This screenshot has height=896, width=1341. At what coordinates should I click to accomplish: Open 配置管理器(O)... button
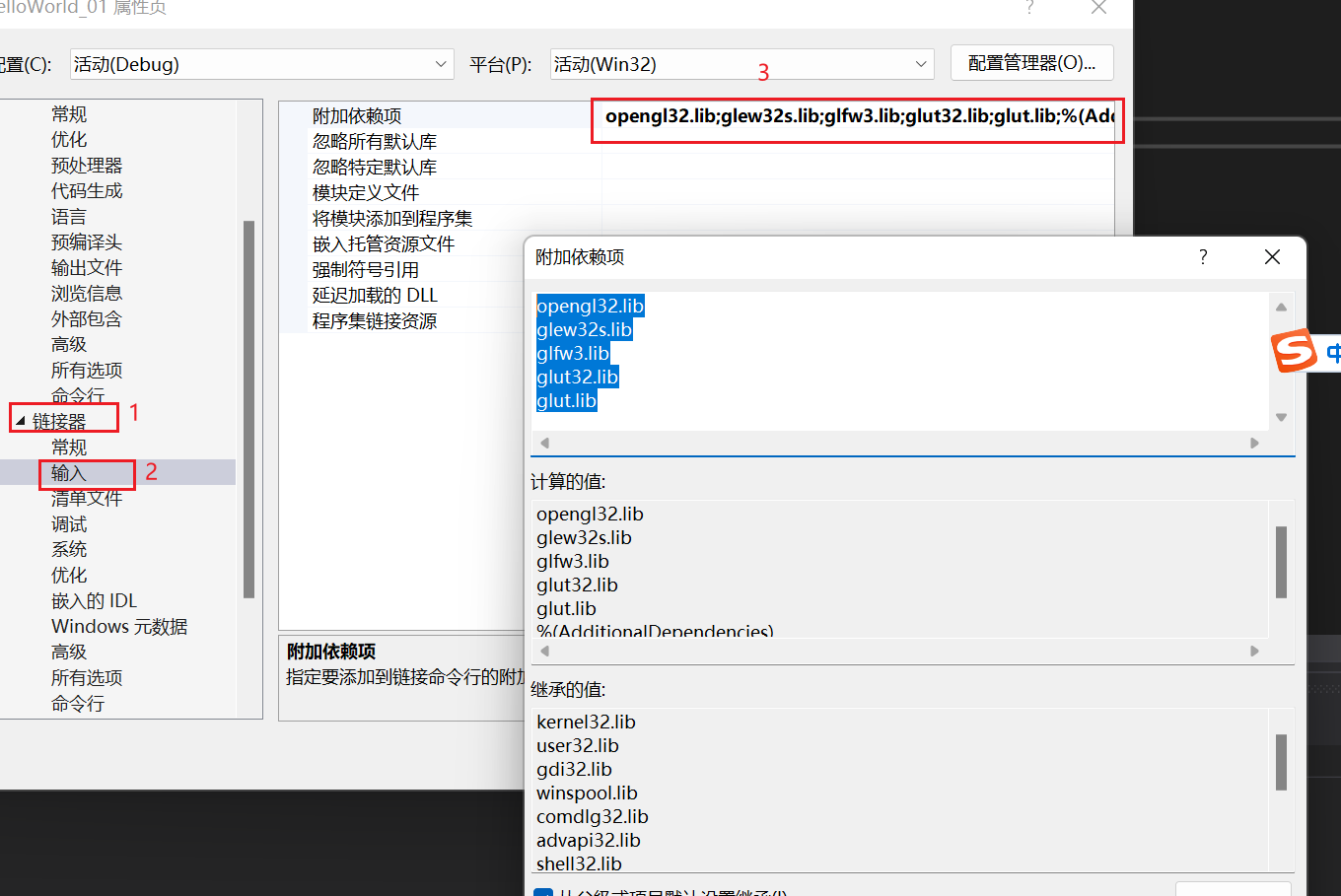[1031, 63]
